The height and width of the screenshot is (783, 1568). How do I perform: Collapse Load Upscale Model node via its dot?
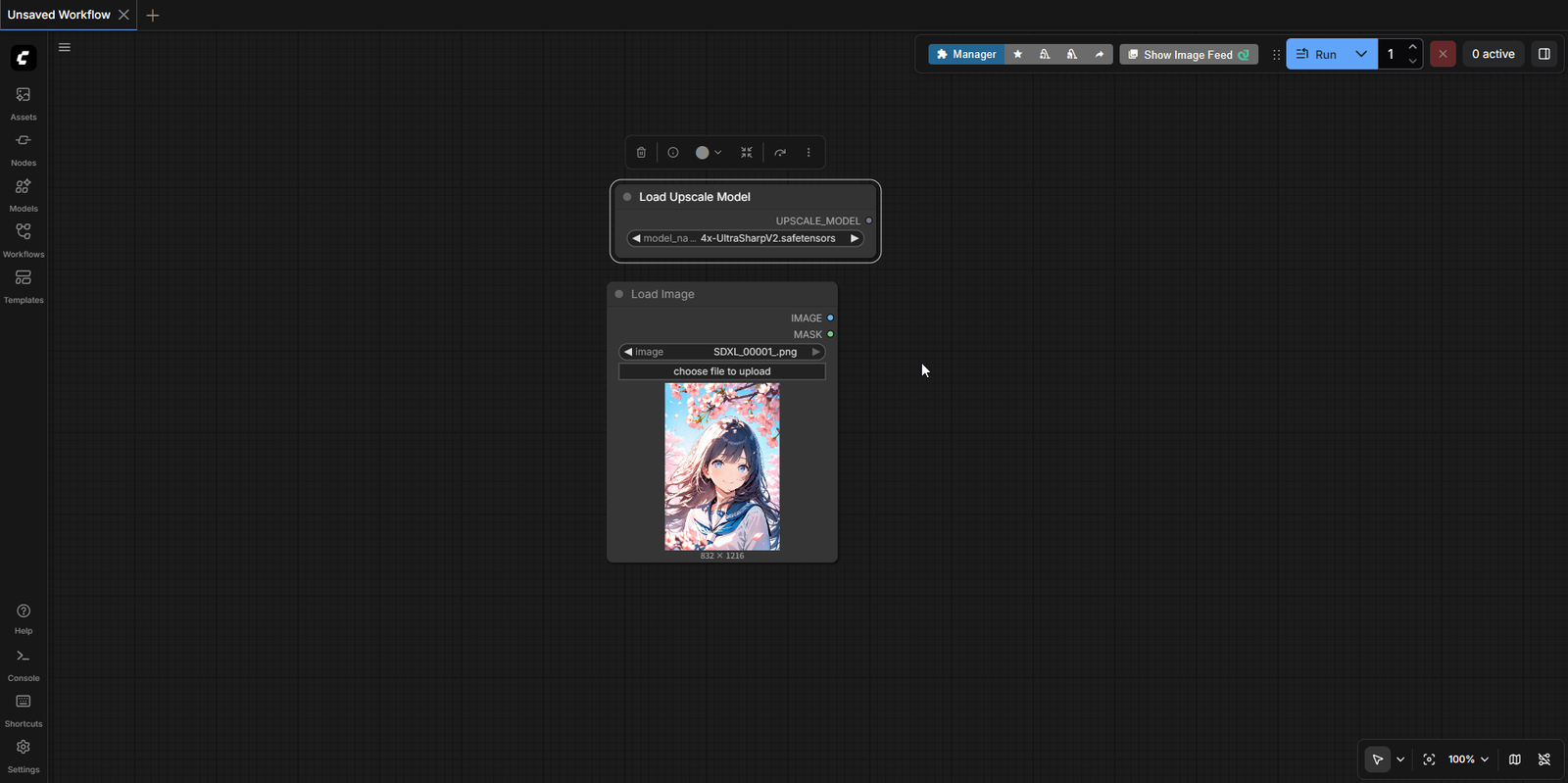click(627, 197)
